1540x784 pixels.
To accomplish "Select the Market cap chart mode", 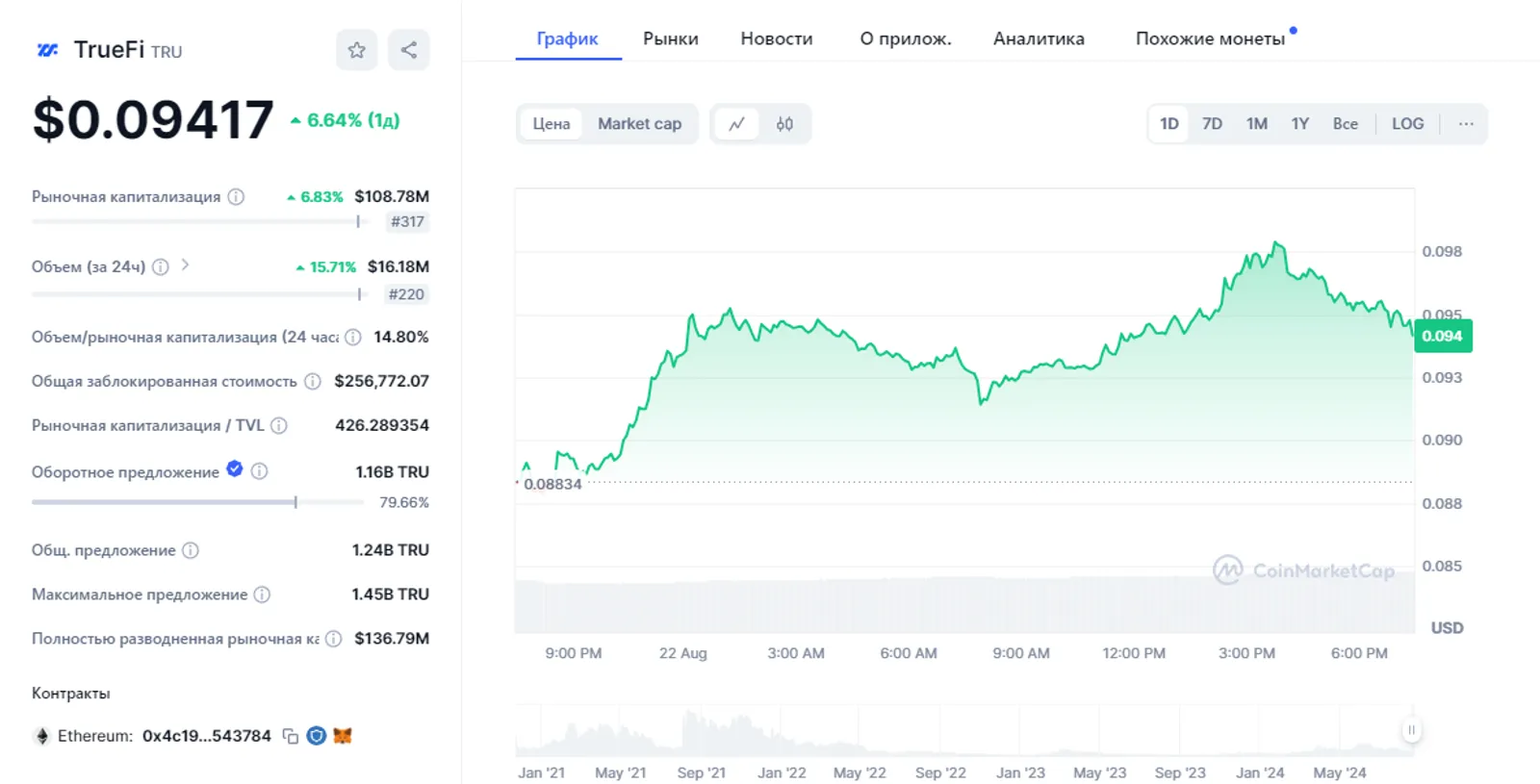I will point(639,124).
